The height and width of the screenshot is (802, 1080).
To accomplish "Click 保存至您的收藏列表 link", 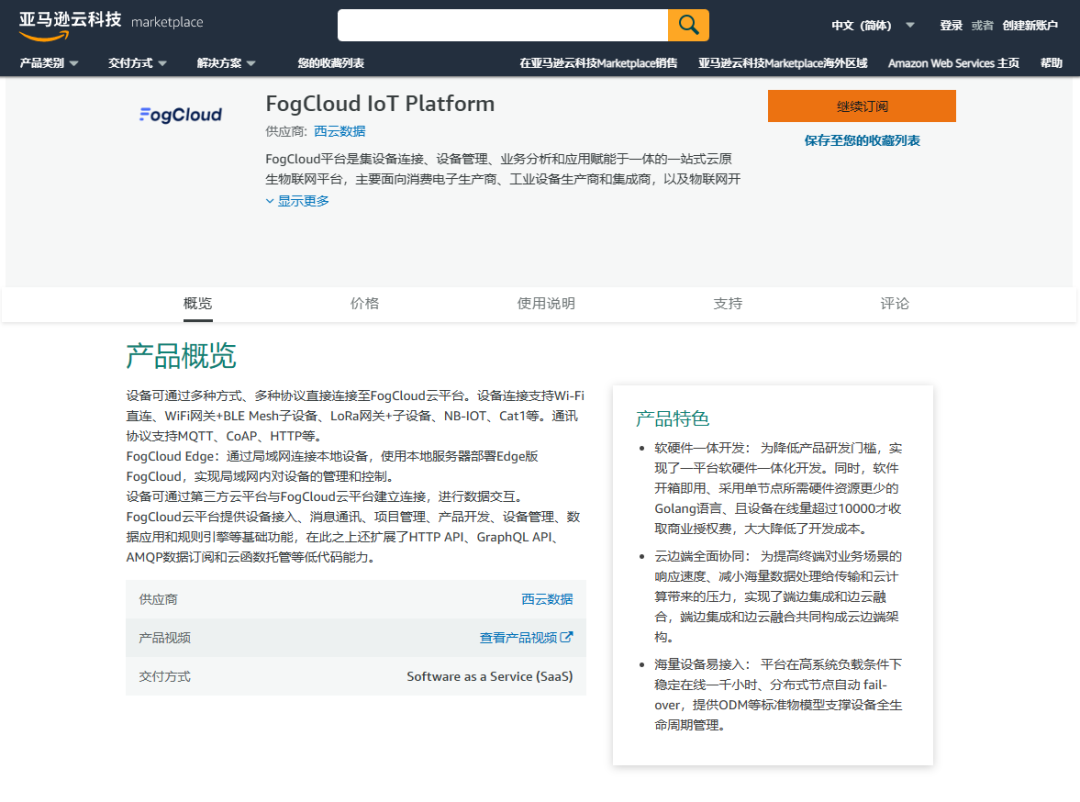I will (x=862, y=141).
